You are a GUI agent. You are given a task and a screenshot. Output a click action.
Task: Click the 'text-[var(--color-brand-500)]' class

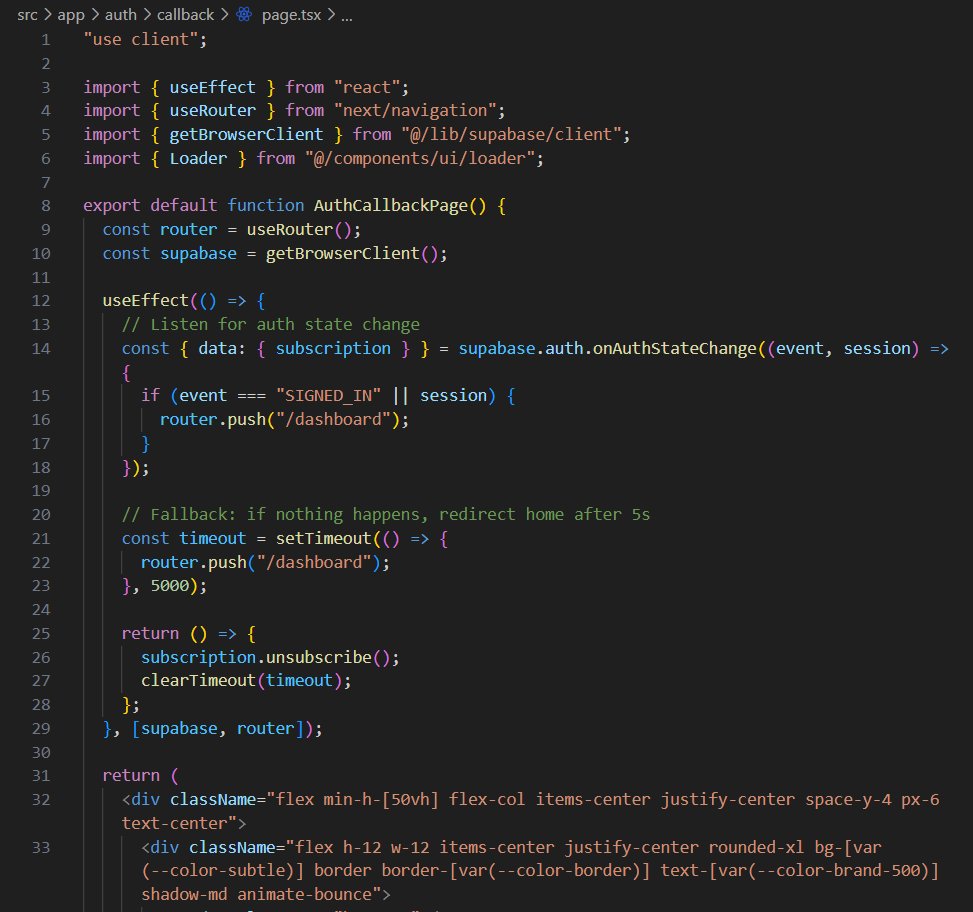click(x=799, y=871)
